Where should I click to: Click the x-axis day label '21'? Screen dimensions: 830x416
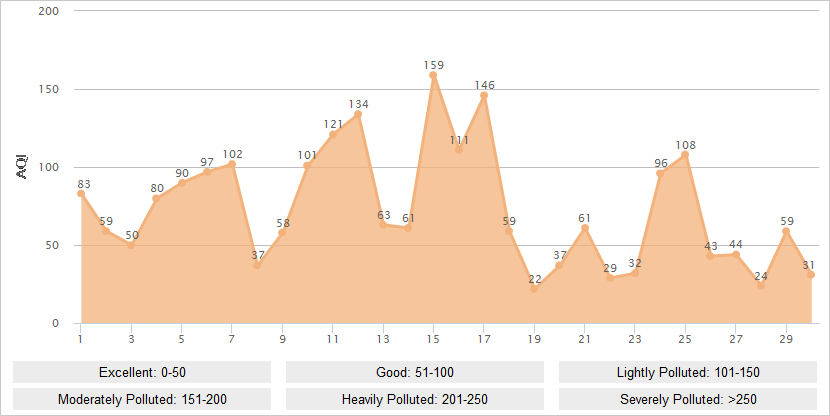(584, 339)
